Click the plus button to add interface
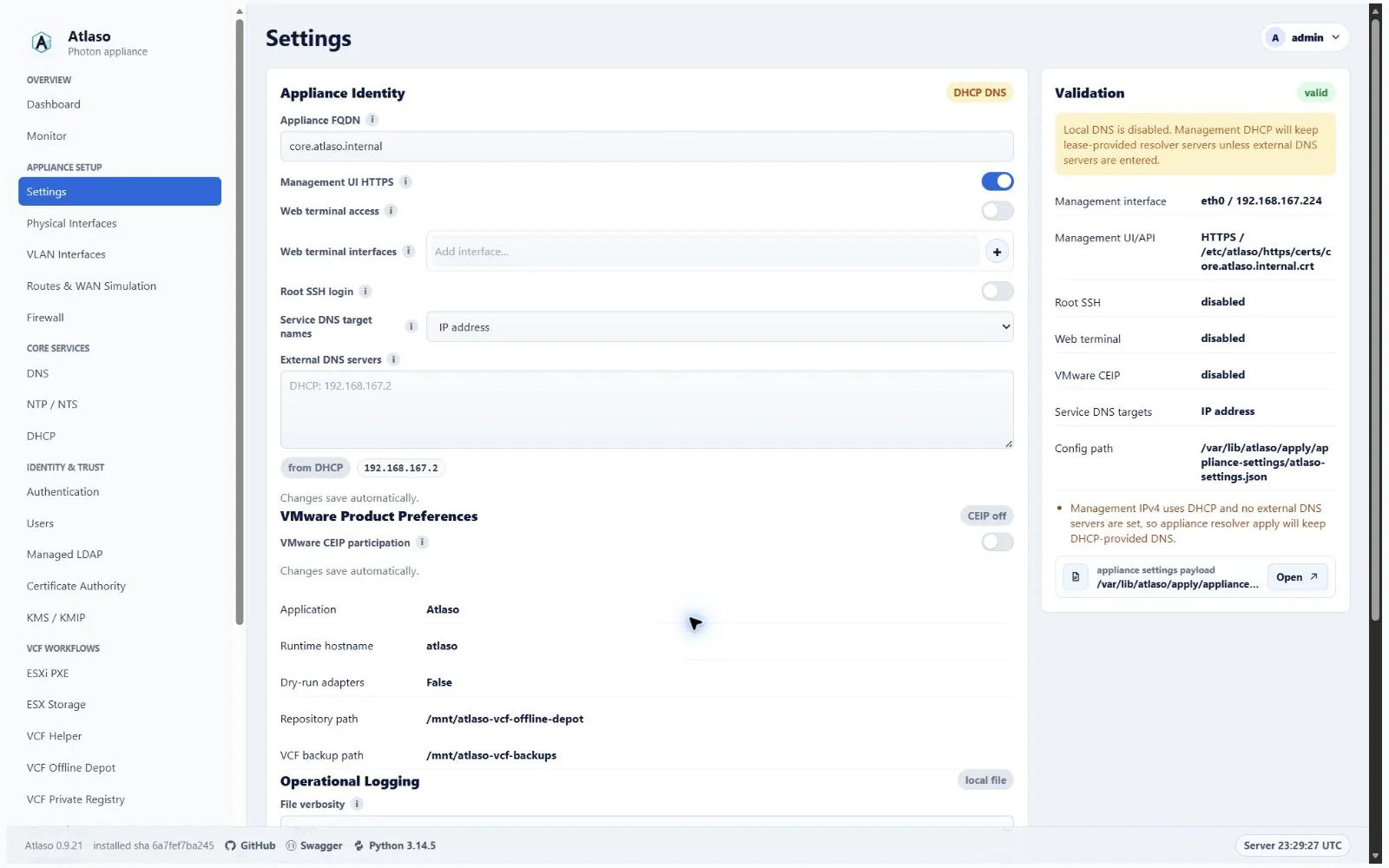1389x868 pixels. (997, 252)
